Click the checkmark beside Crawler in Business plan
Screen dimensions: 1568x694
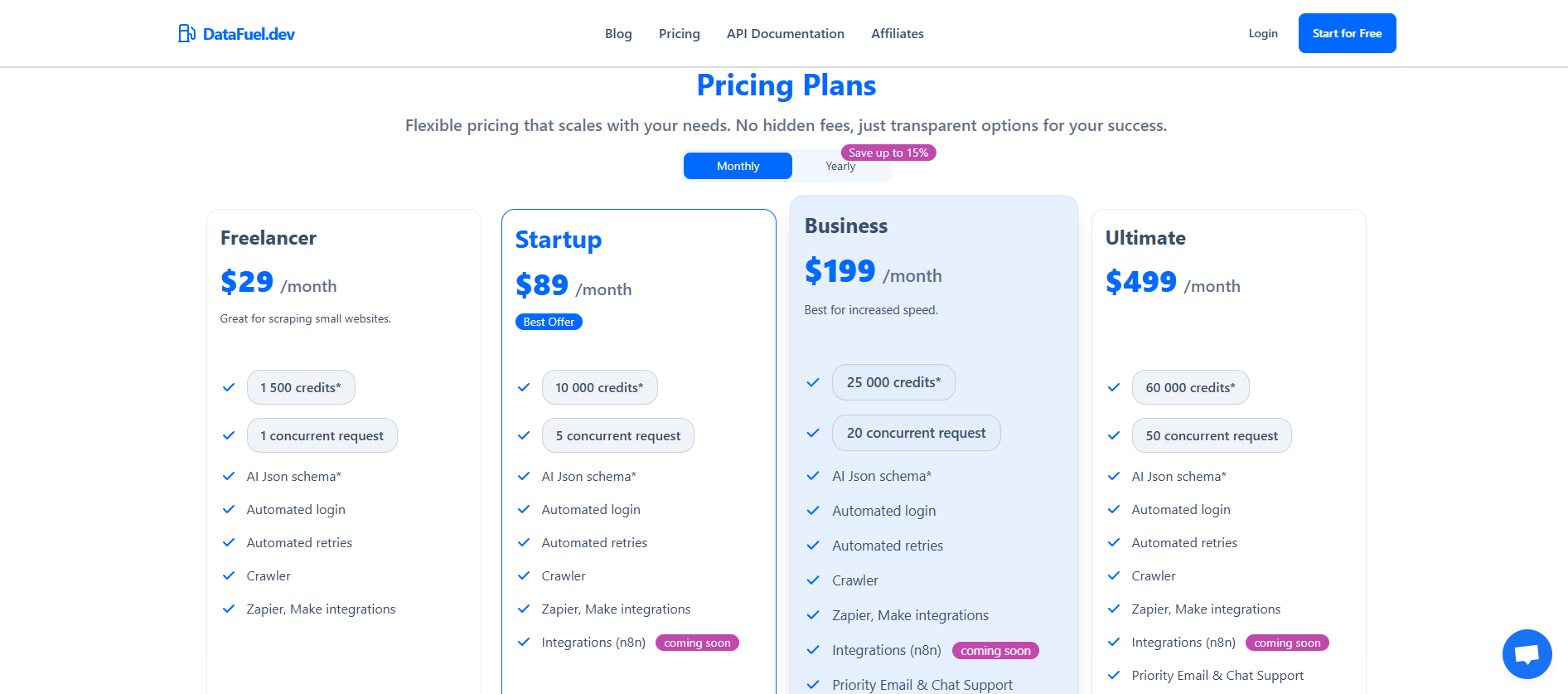click(813, 580)
